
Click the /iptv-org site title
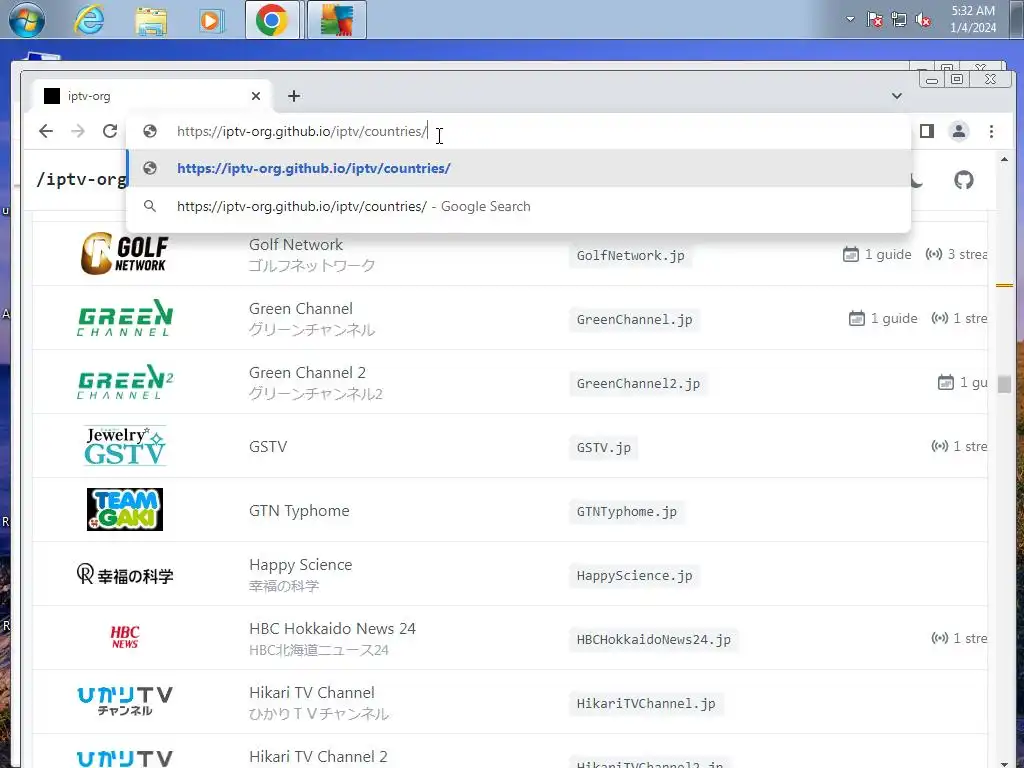81,180
